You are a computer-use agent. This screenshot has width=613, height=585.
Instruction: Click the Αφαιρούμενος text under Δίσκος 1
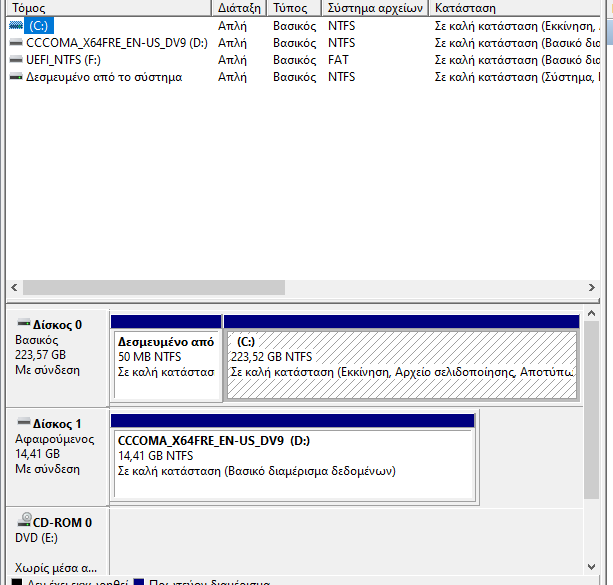[x=54, y=439]
